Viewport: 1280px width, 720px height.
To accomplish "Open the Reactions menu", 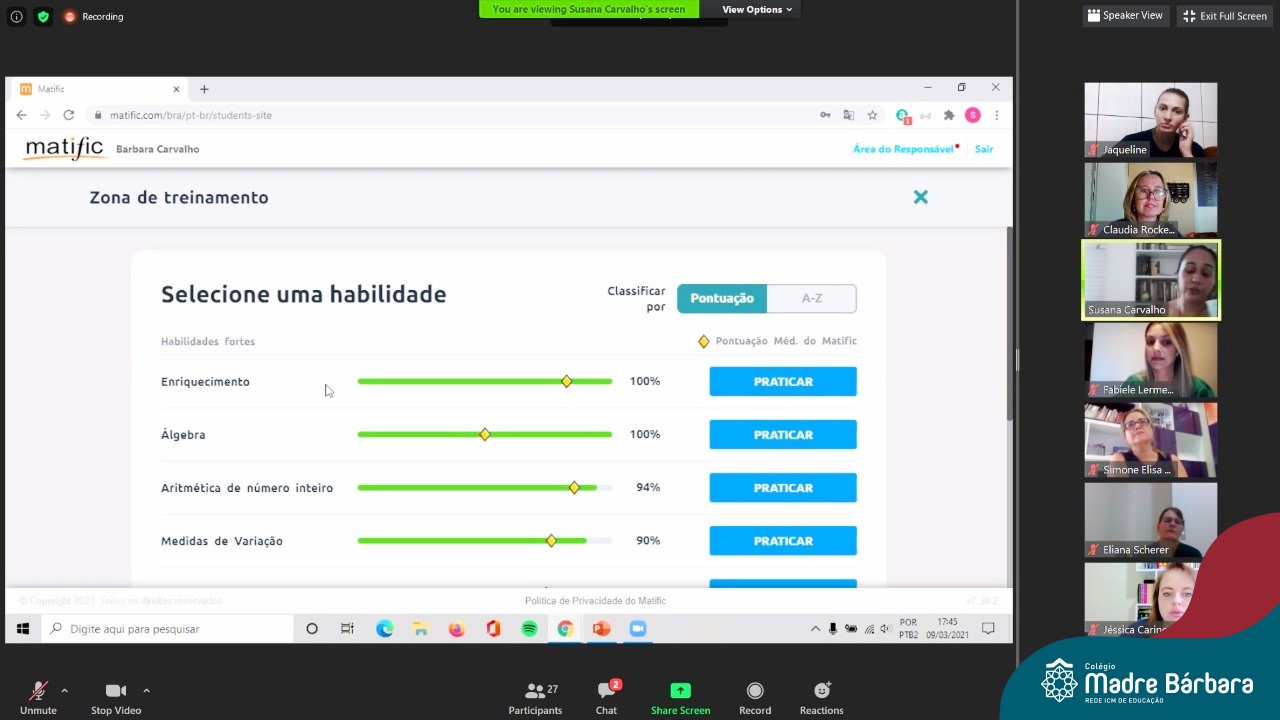I will click(821, 691).
